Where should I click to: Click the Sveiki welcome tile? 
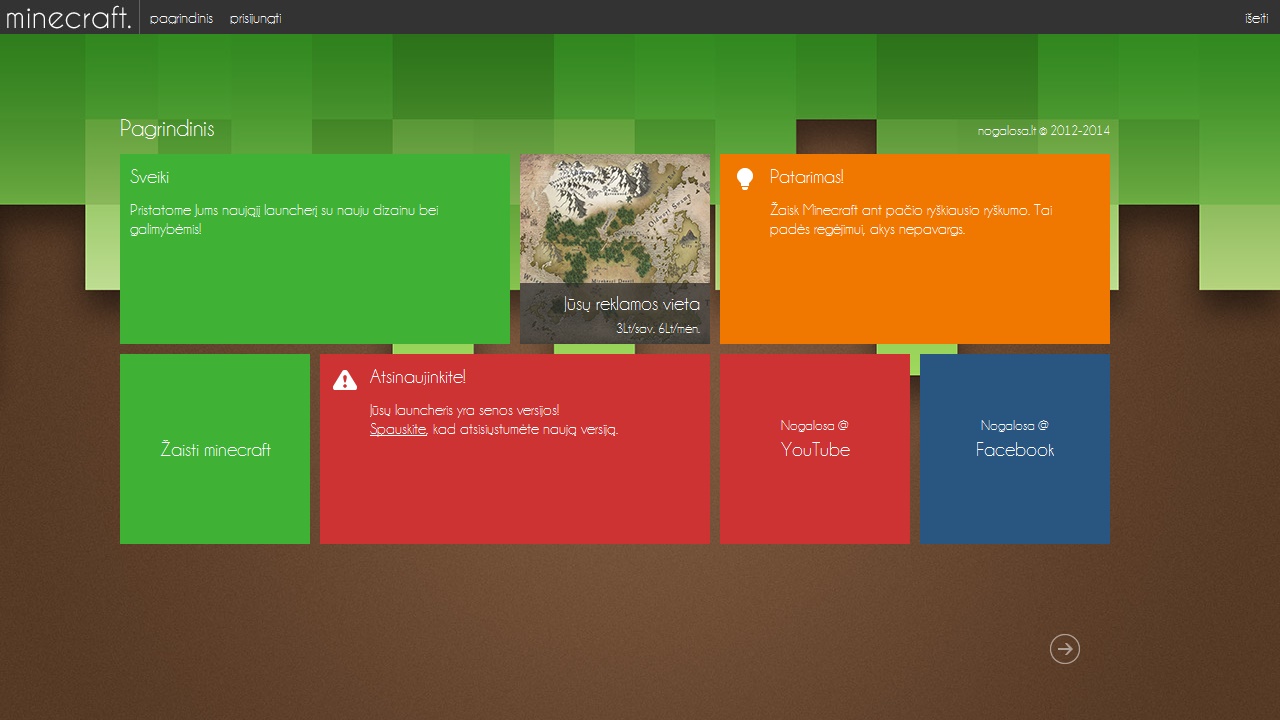pos(315,249)
